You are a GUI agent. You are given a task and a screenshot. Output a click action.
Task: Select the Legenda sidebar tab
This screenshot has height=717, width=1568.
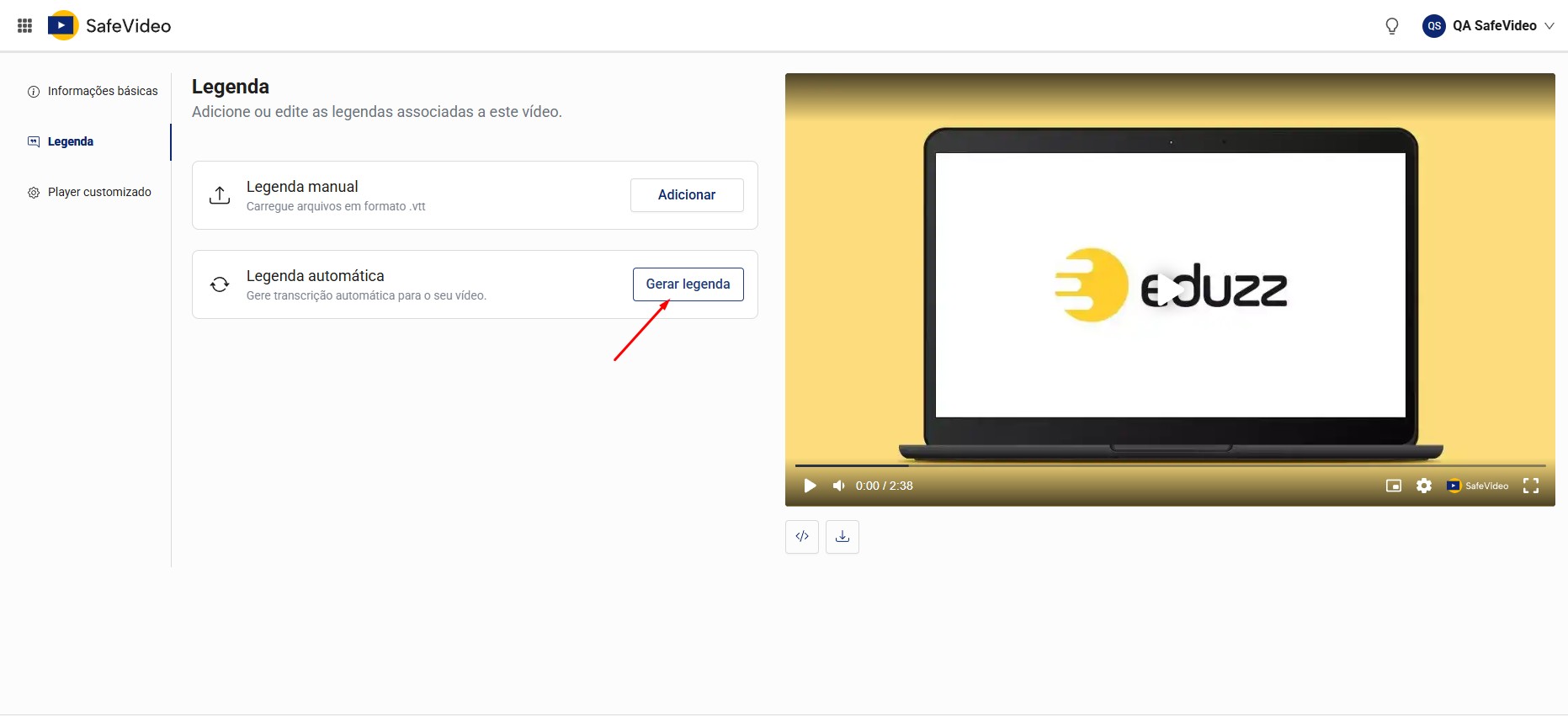pyautogui.click(x=61, y=141)
